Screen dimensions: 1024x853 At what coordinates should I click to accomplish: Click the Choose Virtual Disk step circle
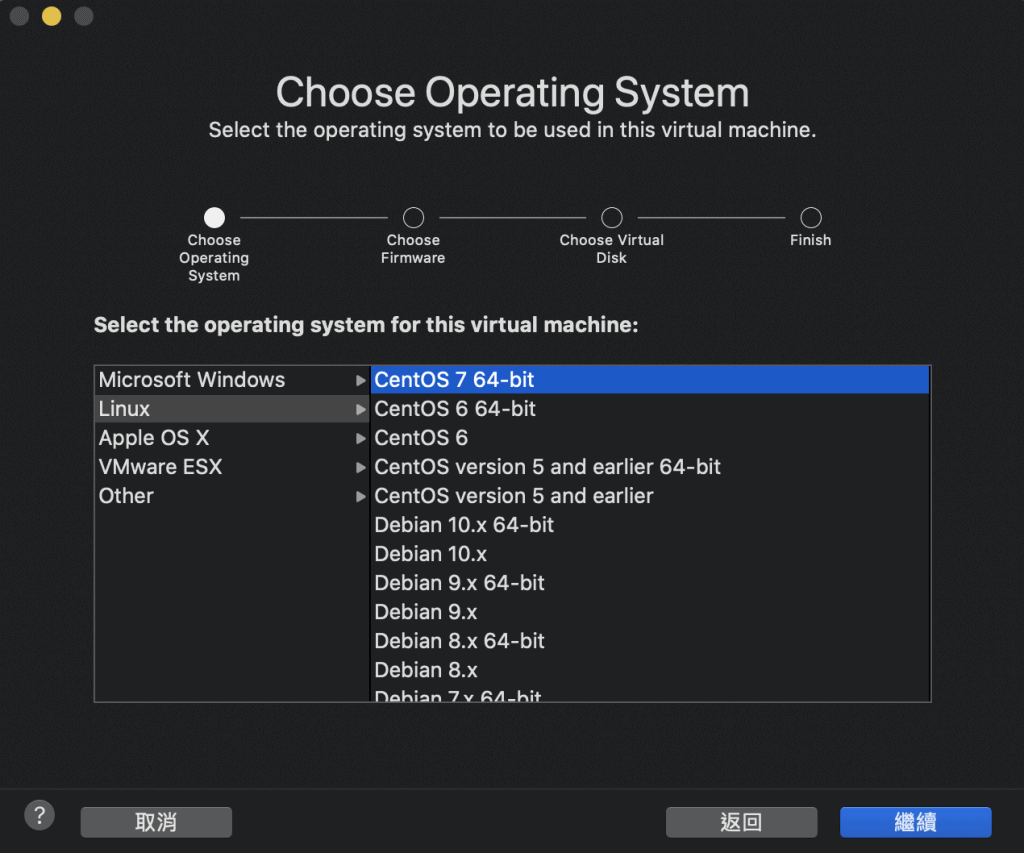point(612,217)
